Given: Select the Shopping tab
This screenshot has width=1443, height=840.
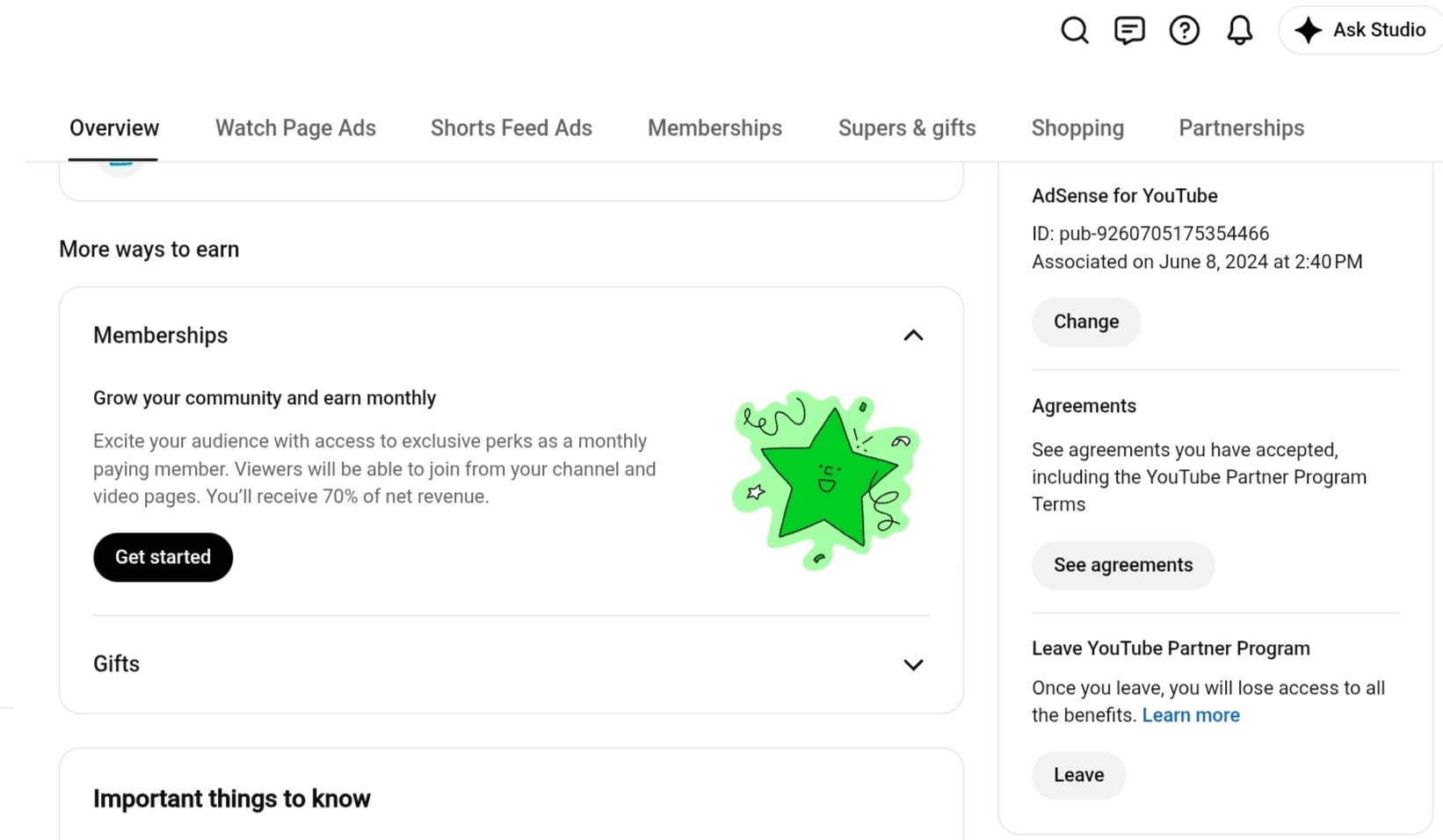Looking at the screenshot, I should coord(1077,128).
